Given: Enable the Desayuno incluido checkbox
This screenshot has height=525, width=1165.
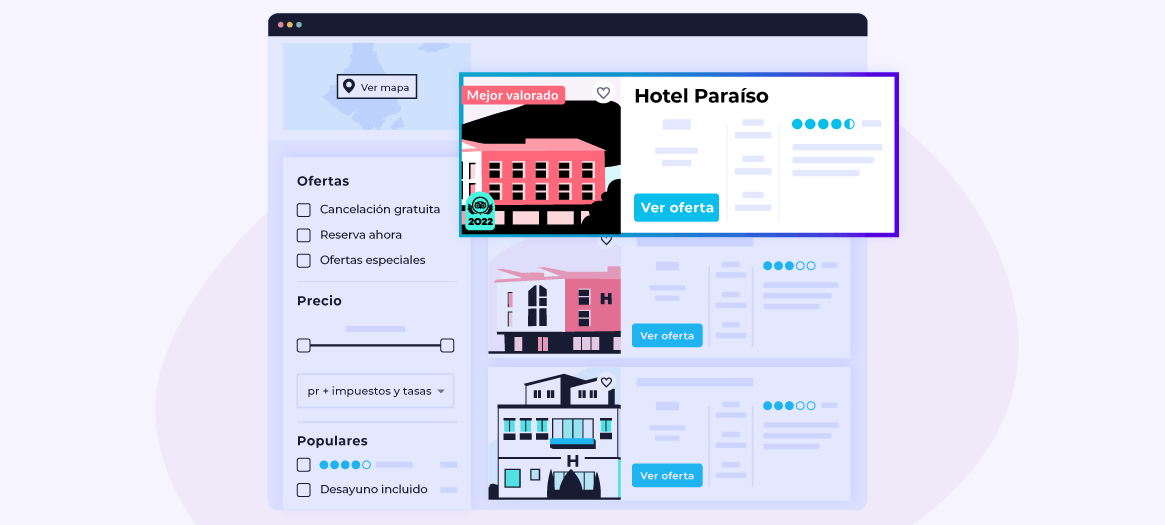Looking at the screenshot, I should coord(303,490).
